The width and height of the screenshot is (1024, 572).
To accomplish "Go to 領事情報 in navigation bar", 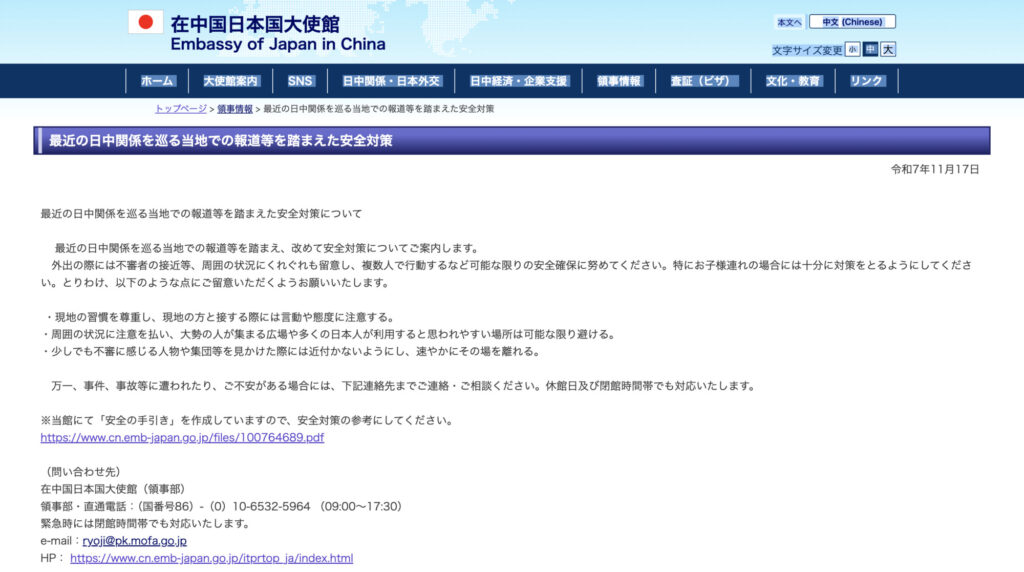I will pyautogui.click(x=619, y=81).
